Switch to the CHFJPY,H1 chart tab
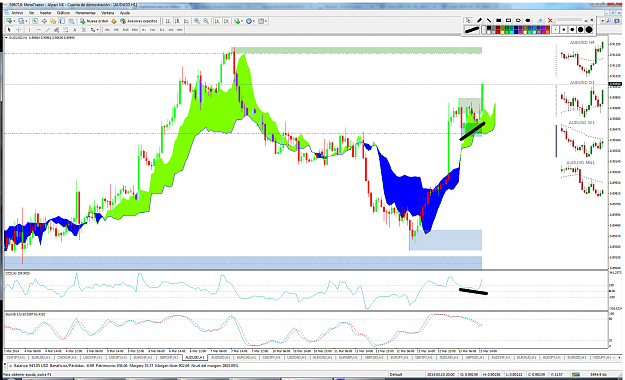This screenshot has height=380, width=625. coord(16,358)
